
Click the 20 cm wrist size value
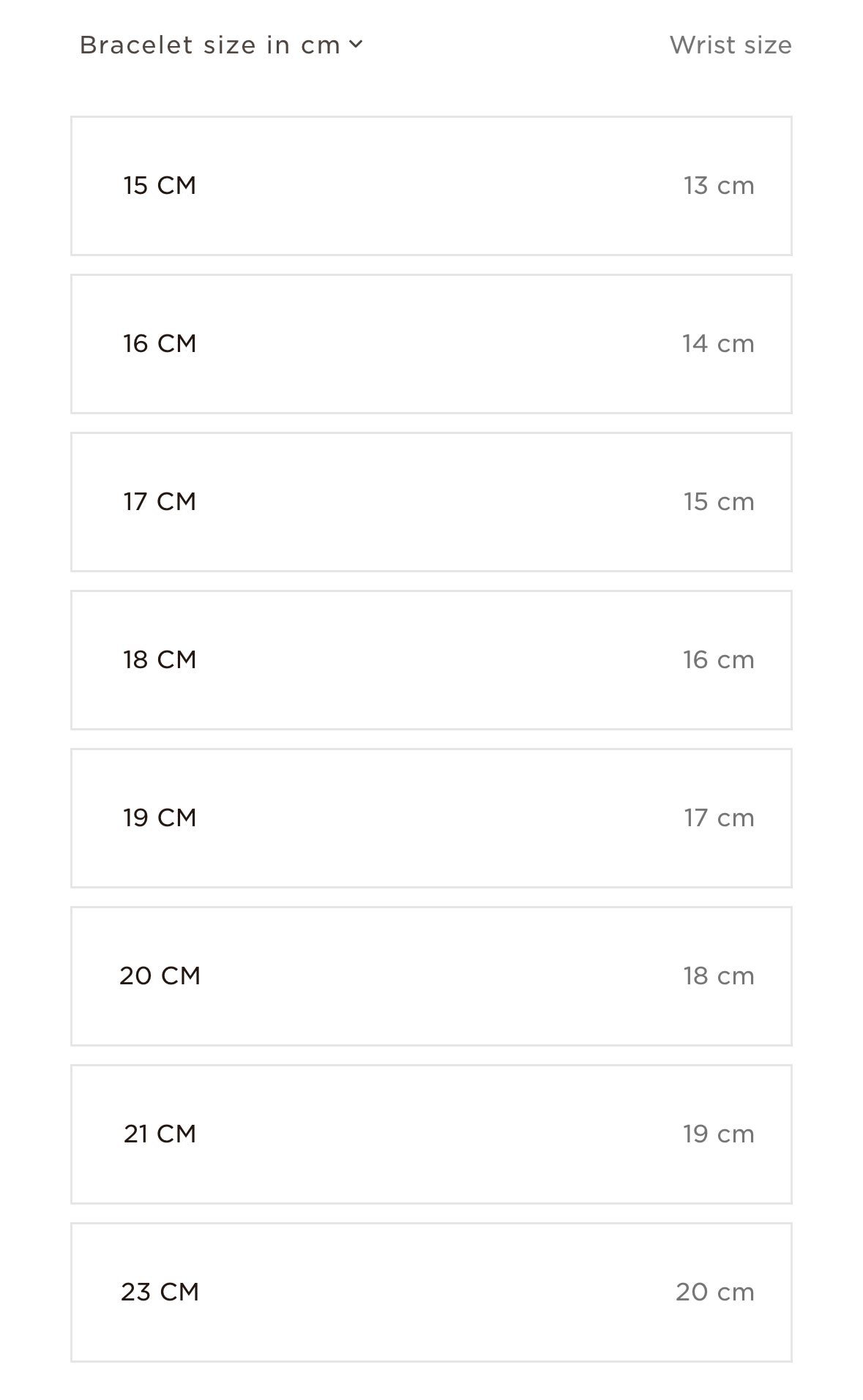pyautogui.click(x=714, y=1292)
